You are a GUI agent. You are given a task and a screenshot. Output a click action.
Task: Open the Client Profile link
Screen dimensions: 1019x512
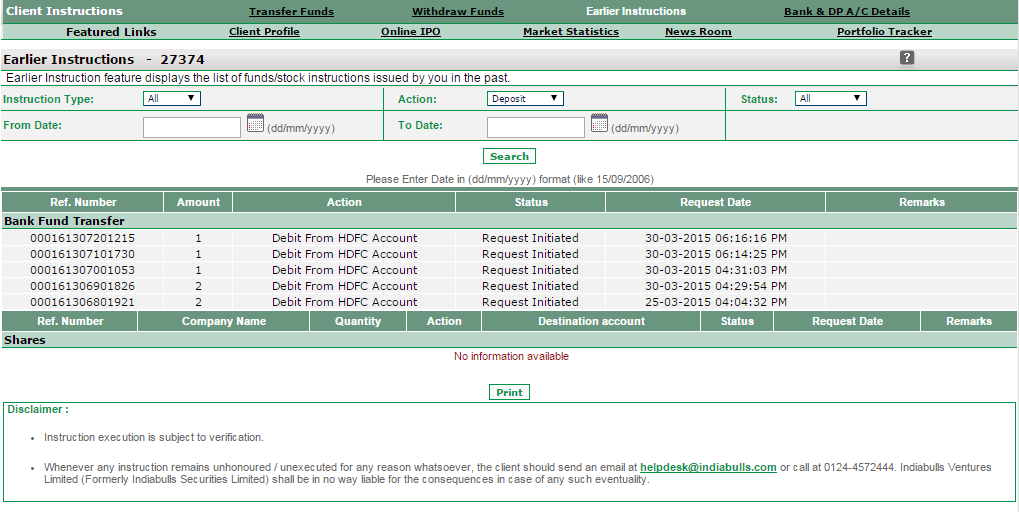coord(264,32)
